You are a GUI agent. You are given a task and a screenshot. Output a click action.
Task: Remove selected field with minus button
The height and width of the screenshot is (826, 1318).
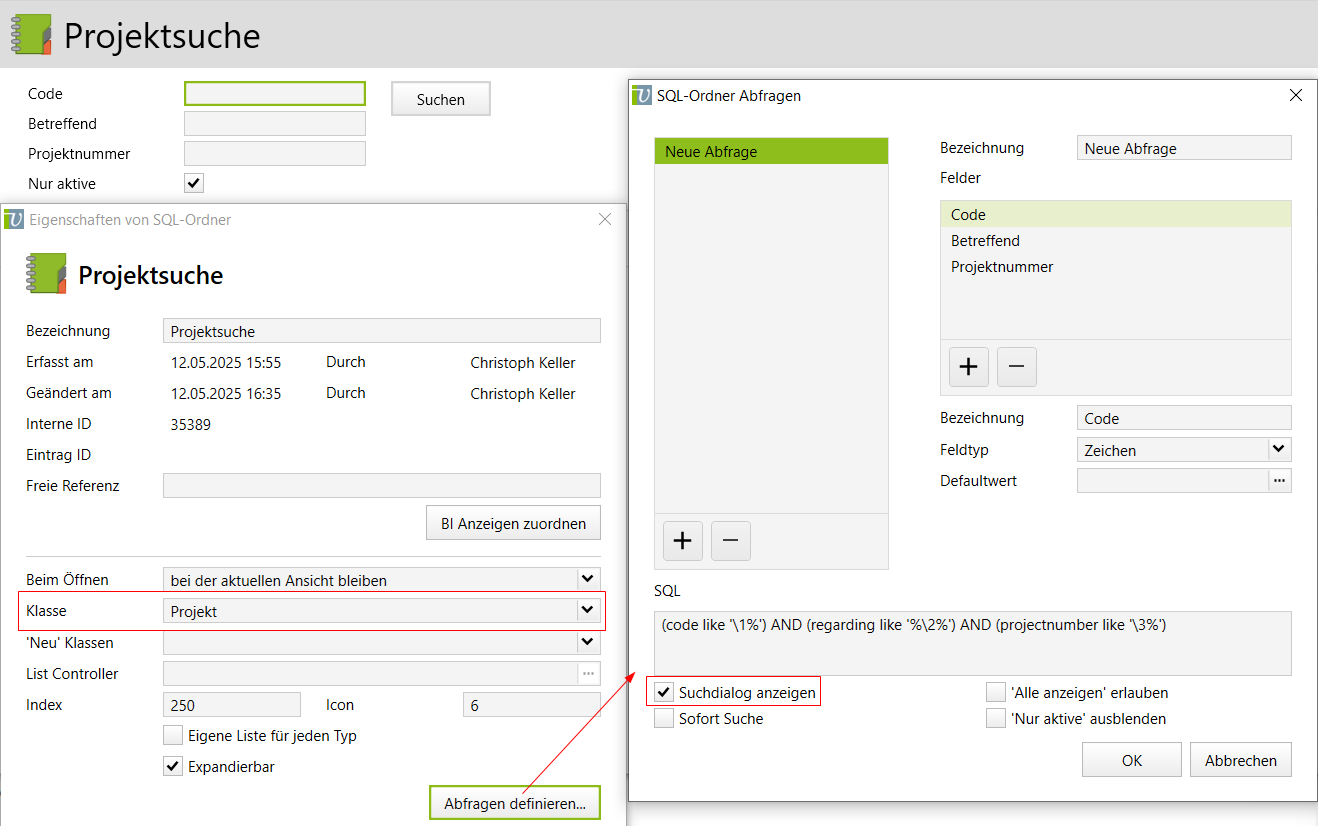[1016, 367]
